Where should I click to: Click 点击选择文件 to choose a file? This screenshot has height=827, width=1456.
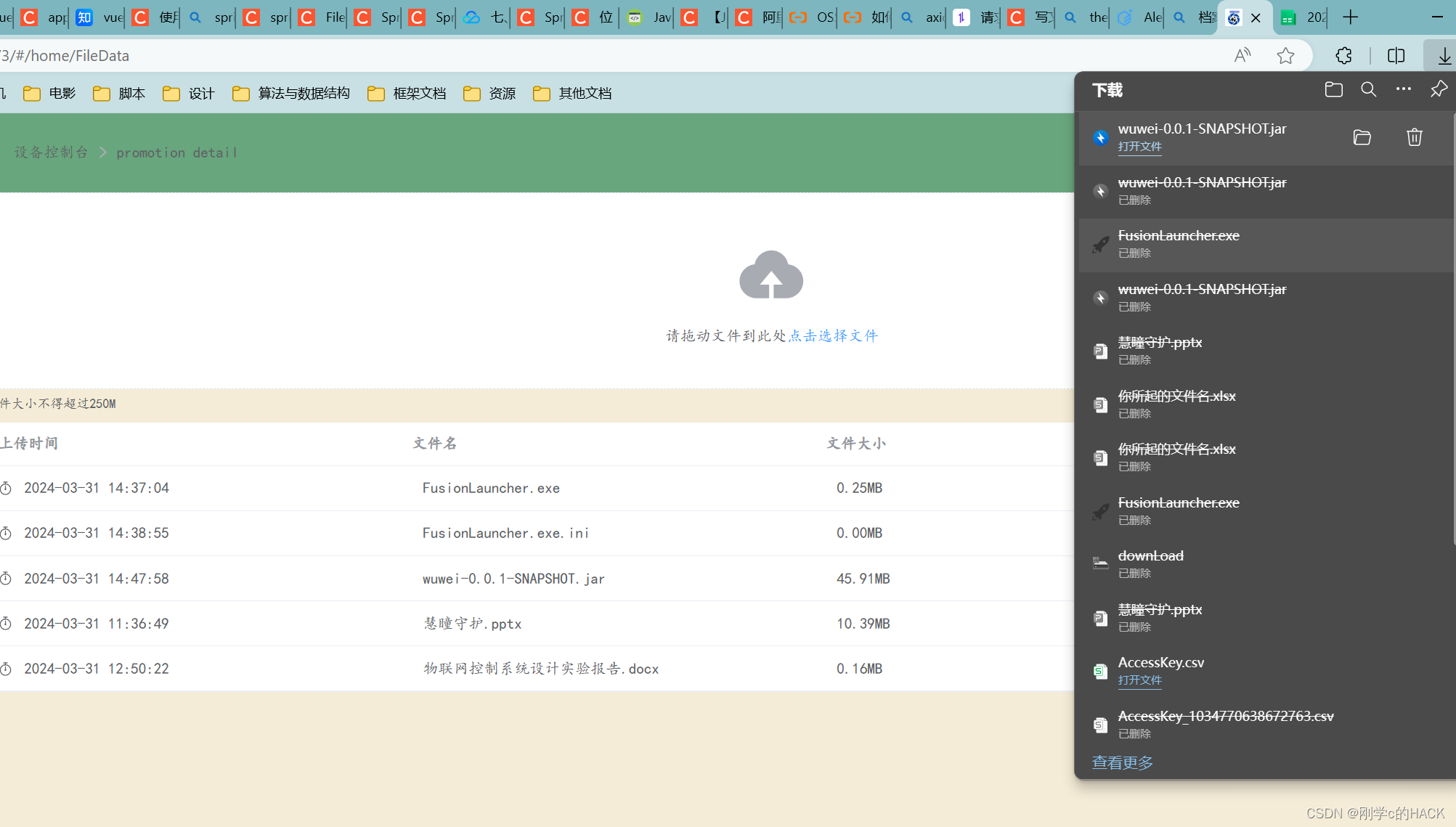833,335
